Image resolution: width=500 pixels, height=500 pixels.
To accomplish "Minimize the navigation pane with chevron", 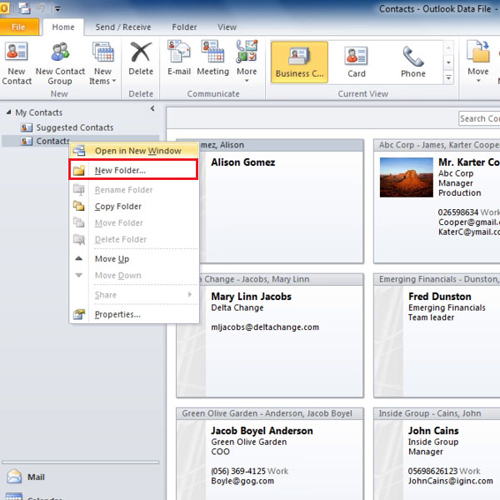I will tap(153, 108).
